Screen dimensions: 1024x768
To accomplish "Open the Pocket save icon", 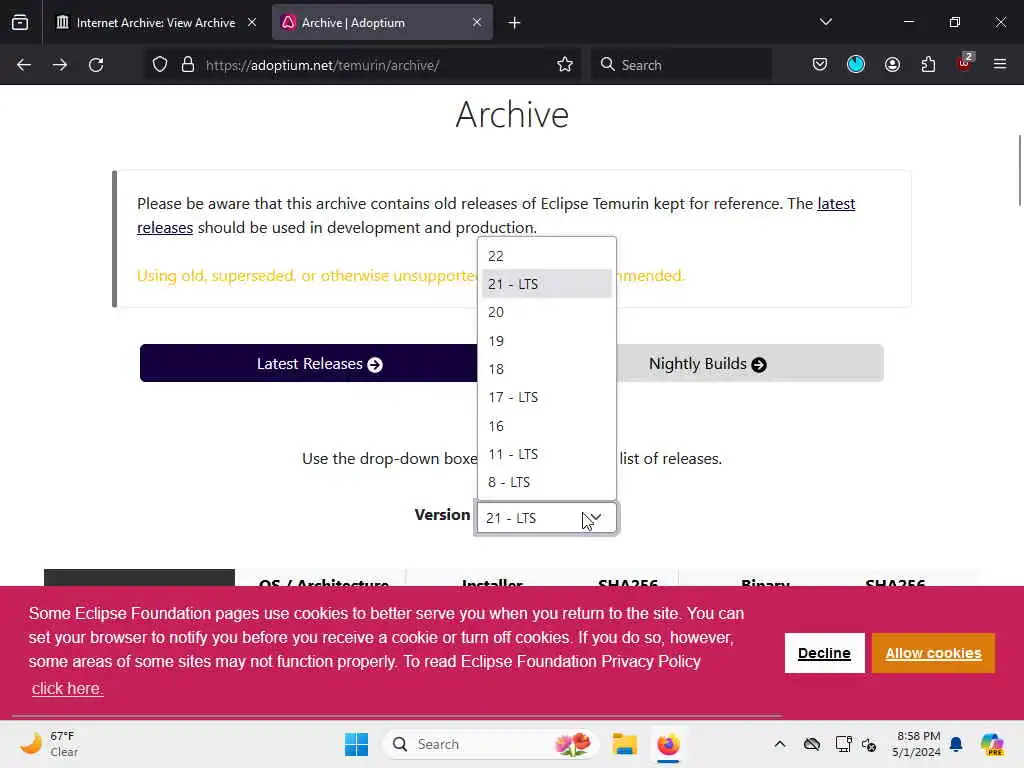I will [x=820, y=65].
